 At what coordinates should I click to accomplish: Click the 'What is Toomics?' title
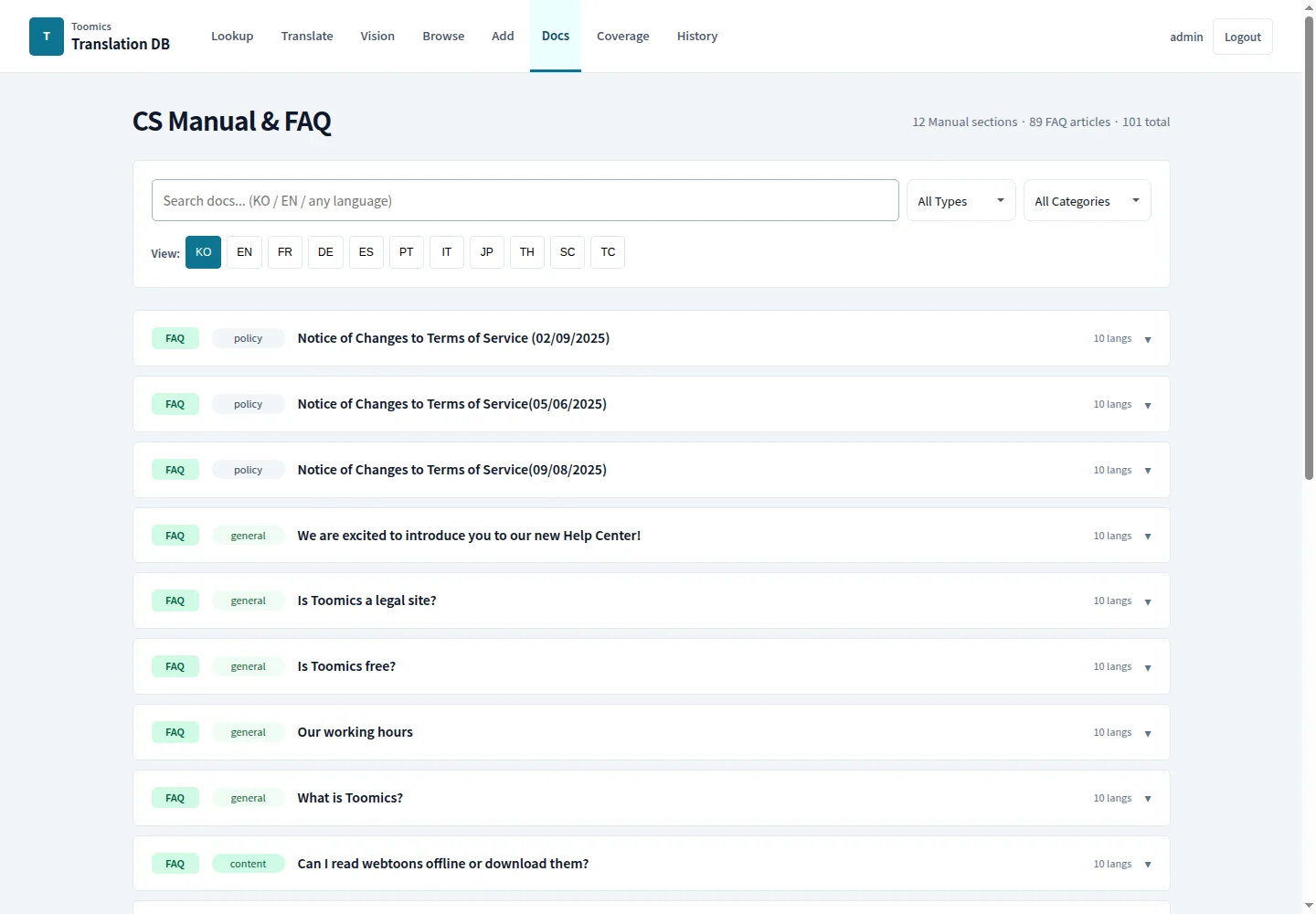pos(350,798)
